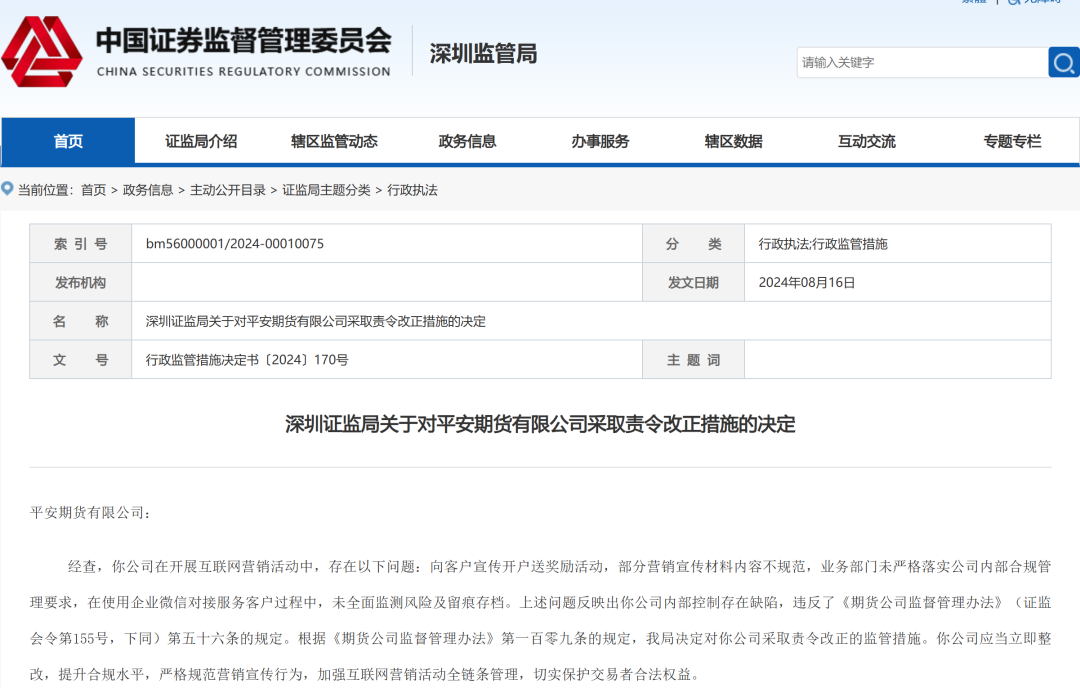Open the 辖区监管动态 menu item
Image resolution: width=1080 pixels, height=688 pixels.
pyautogui.click(x=334, y=141)
